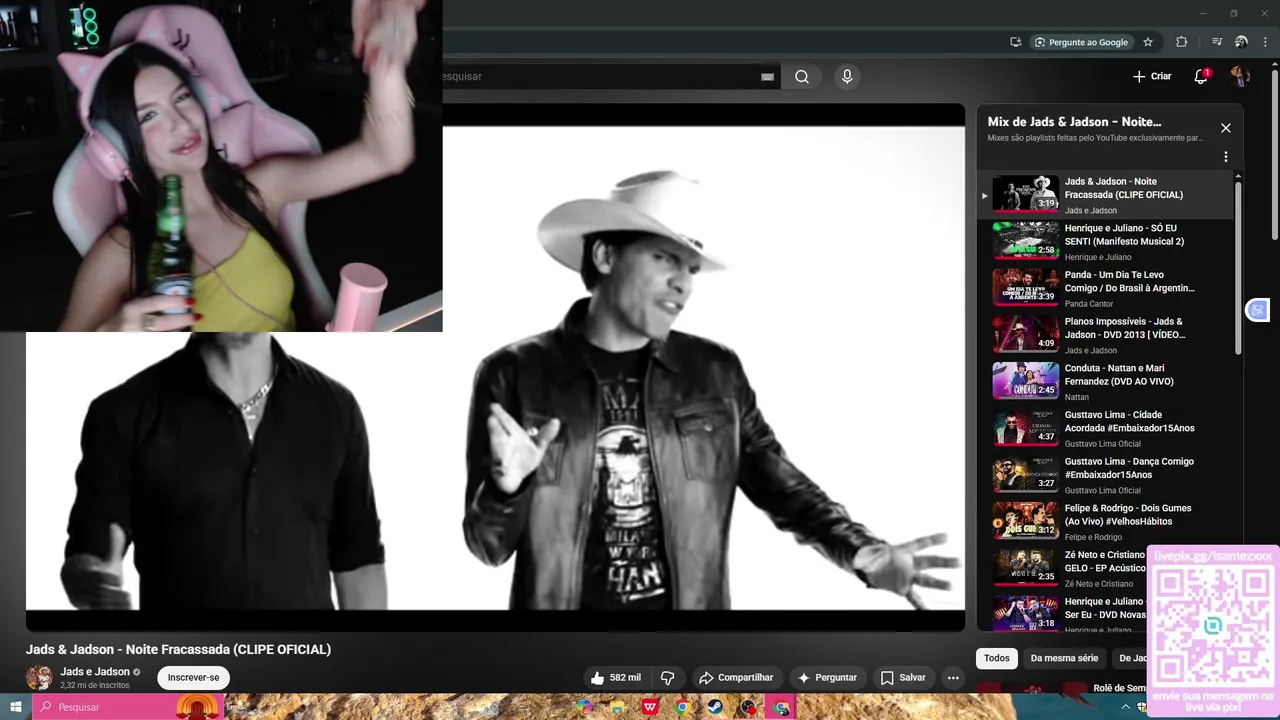Show hidden system tray icons chevron
Image resolution: width=1280 pixels, height=720 pixels.
pos(1126,707)
